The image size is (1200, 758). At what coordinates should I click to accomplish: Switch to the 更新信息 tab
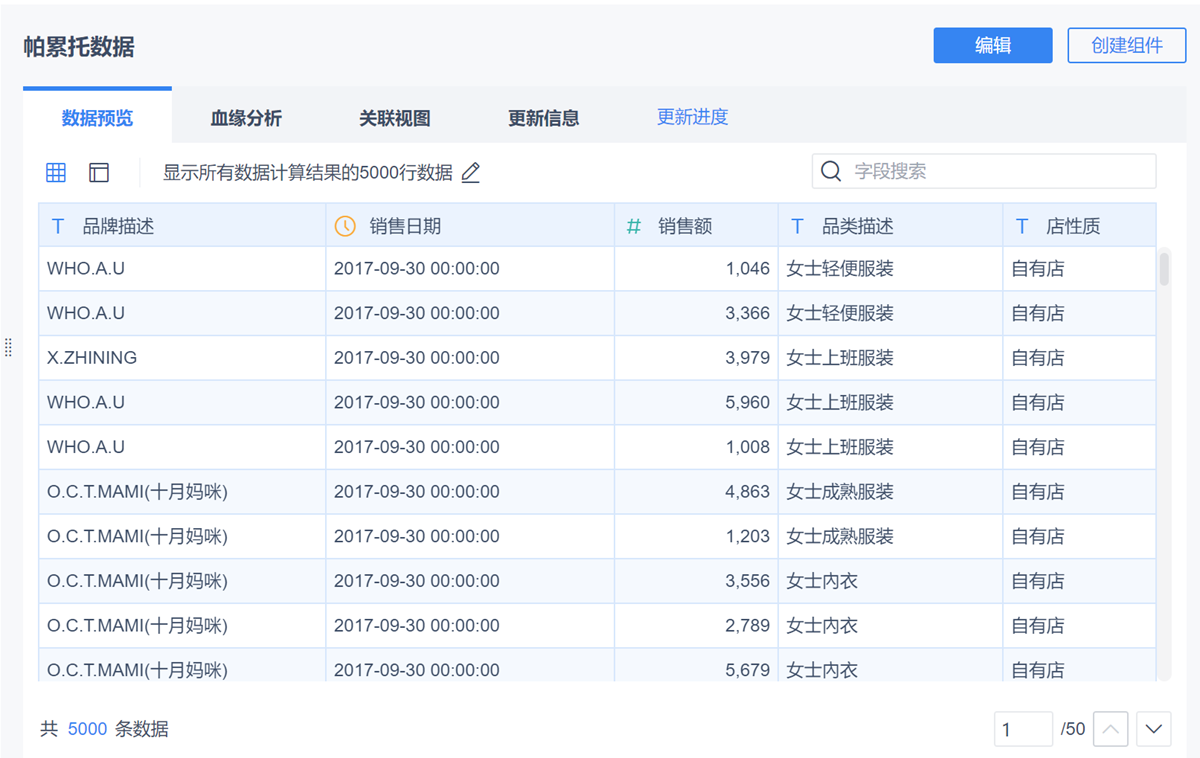[543, 118]
